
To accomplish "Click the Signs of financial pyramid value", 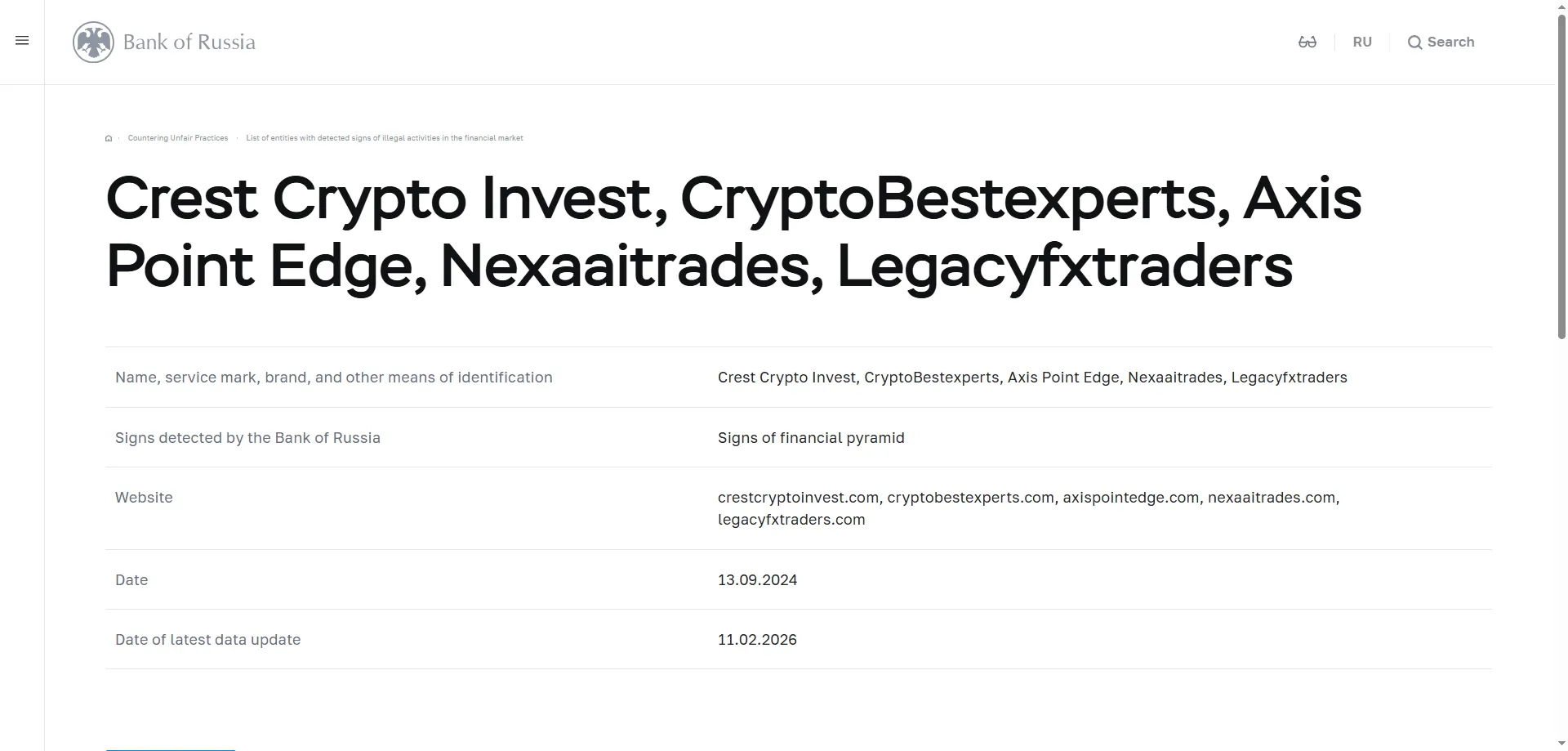I will coord(811,438).
